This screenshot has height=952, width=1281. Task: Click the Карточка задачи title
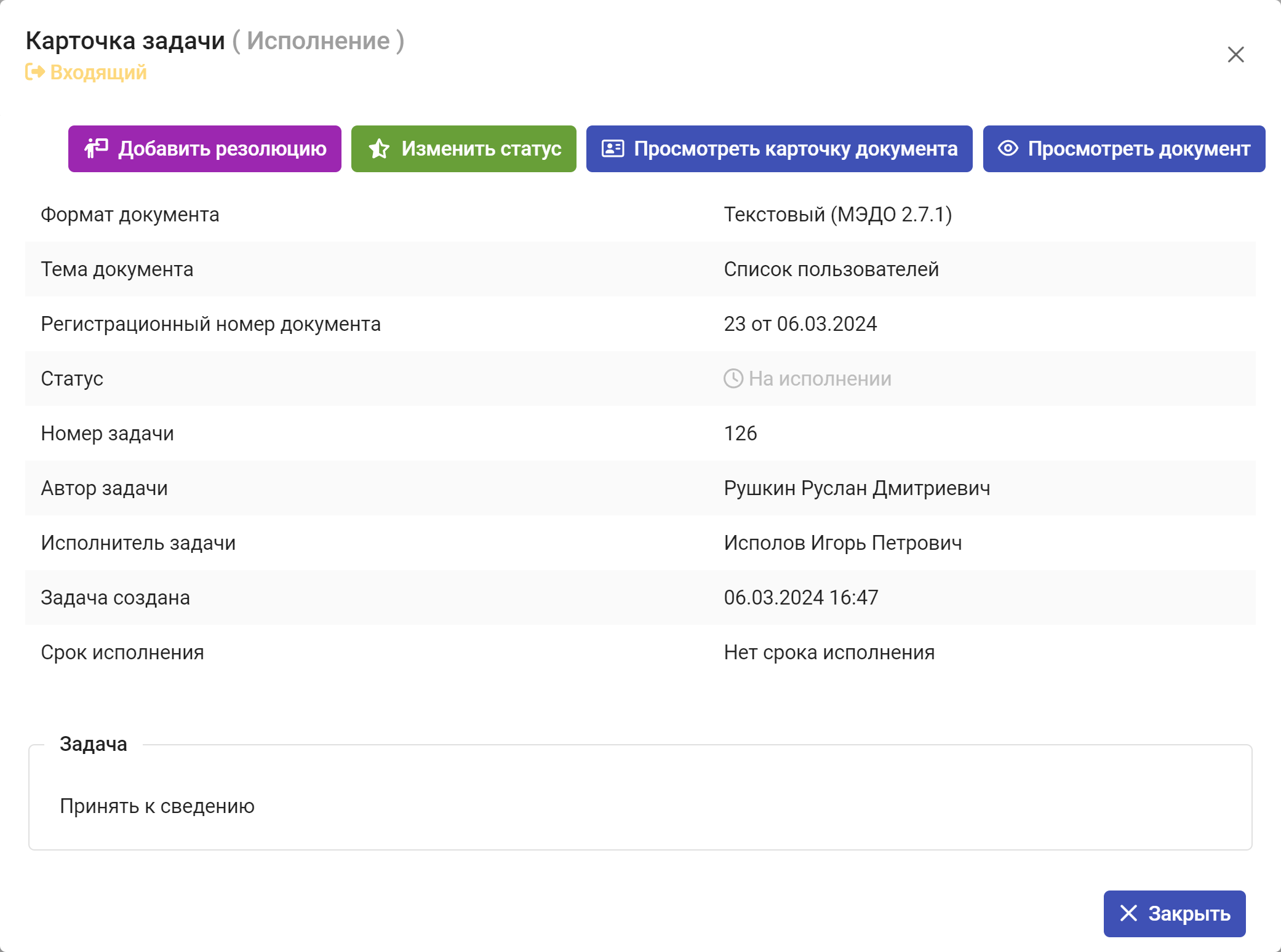pyautogui.click(x=126, y=41)
